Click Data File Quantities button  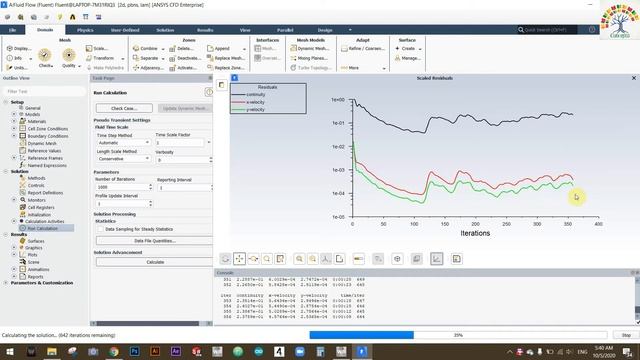click(x=154, y=241)
